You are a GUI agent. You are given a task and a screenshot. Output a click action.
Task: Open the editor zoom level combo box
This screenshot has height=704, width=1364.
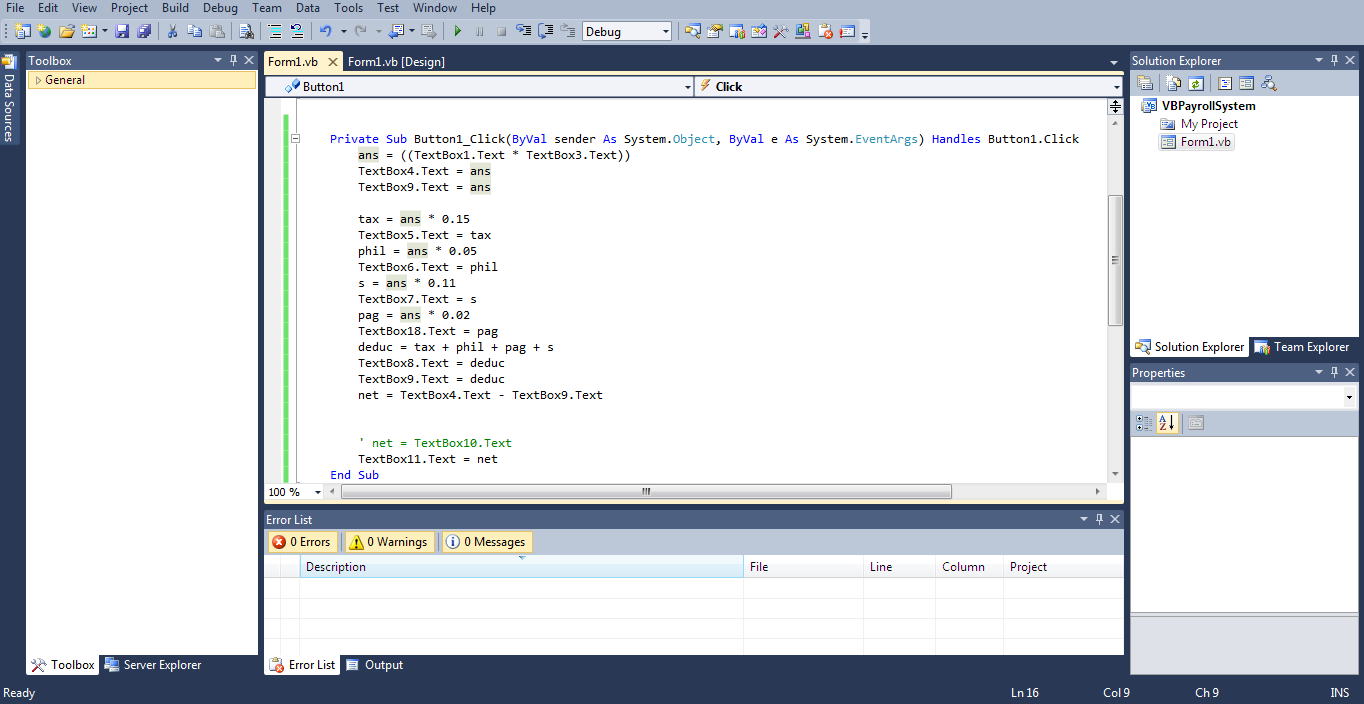click(x=292, y=491)
